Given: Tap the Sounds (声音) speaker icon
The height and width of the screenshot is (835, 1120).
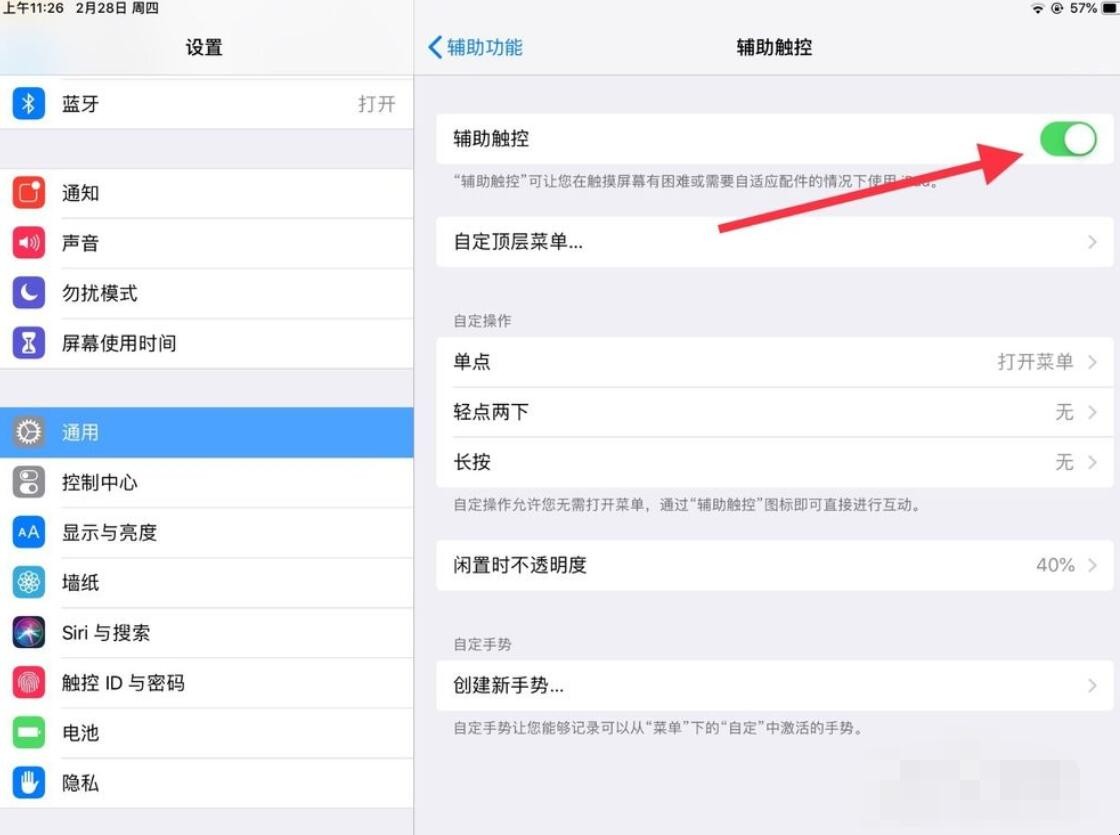Looking at the screenshot, I should [x=29, y=243].
